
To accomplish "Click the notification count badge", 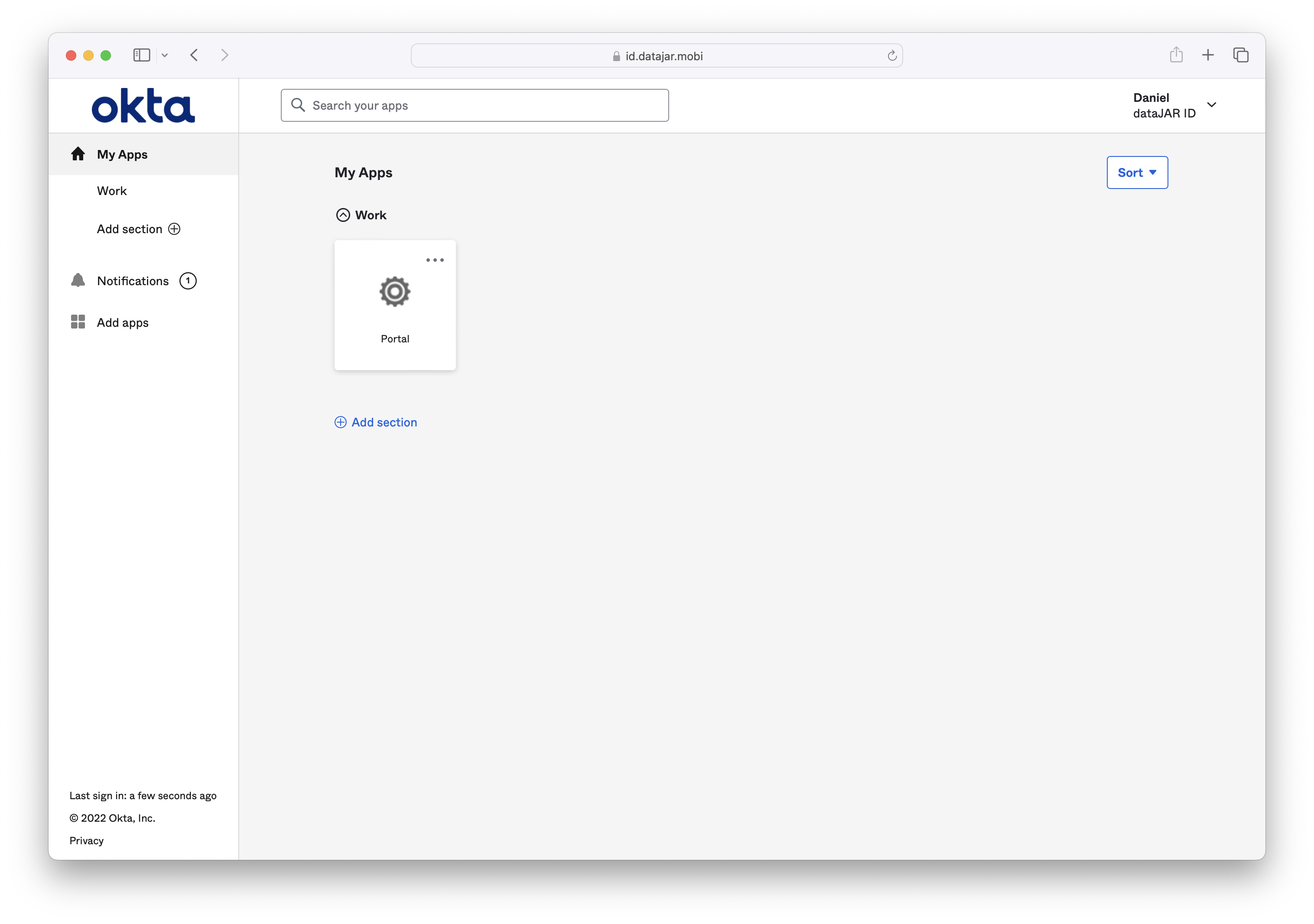I will (x=188, y=280).
